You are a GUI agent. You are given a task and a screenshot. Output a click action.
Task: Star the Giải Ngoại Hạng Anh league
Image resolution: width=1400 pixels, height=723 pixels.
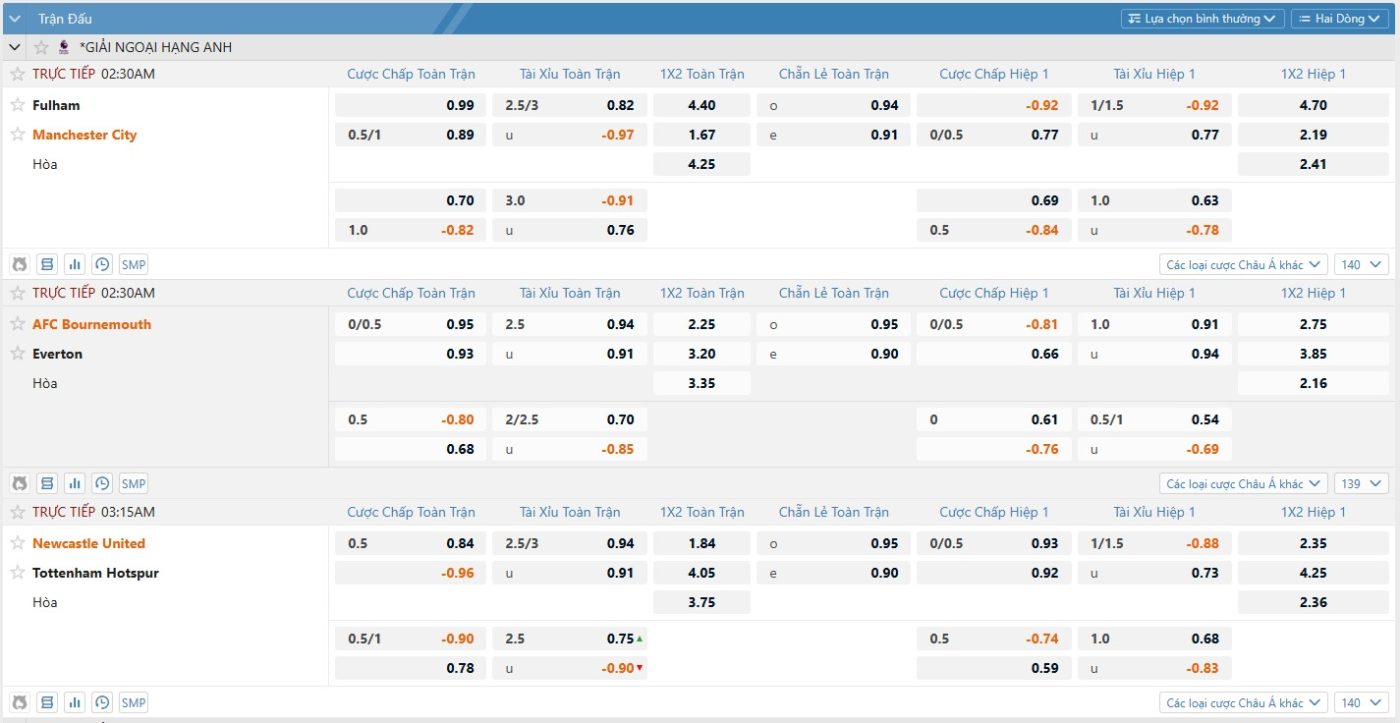pos(41,47)
